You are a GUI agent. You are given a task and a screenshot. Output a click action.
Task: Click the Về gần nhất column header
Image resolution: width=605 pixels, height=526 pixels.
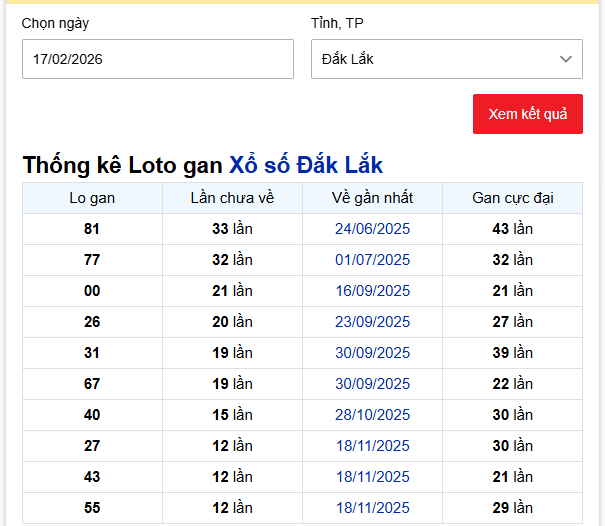(x=372, y=198)
